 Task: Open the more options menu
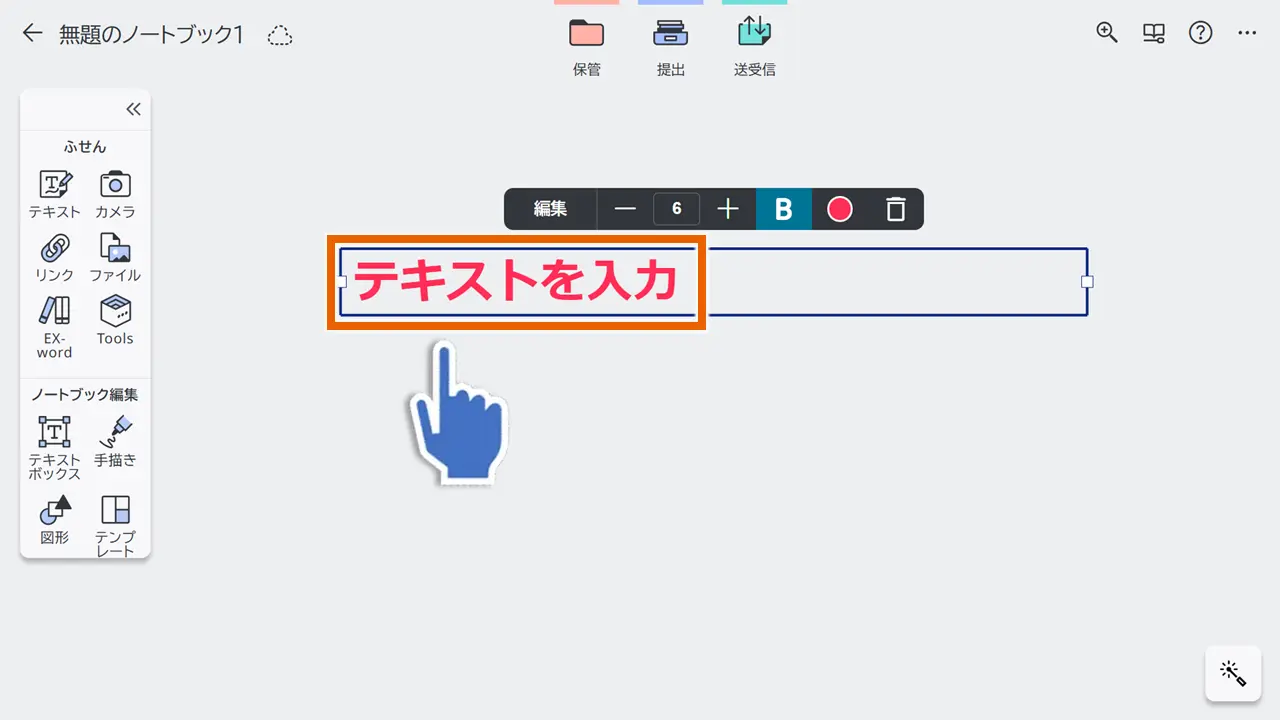1247,33
